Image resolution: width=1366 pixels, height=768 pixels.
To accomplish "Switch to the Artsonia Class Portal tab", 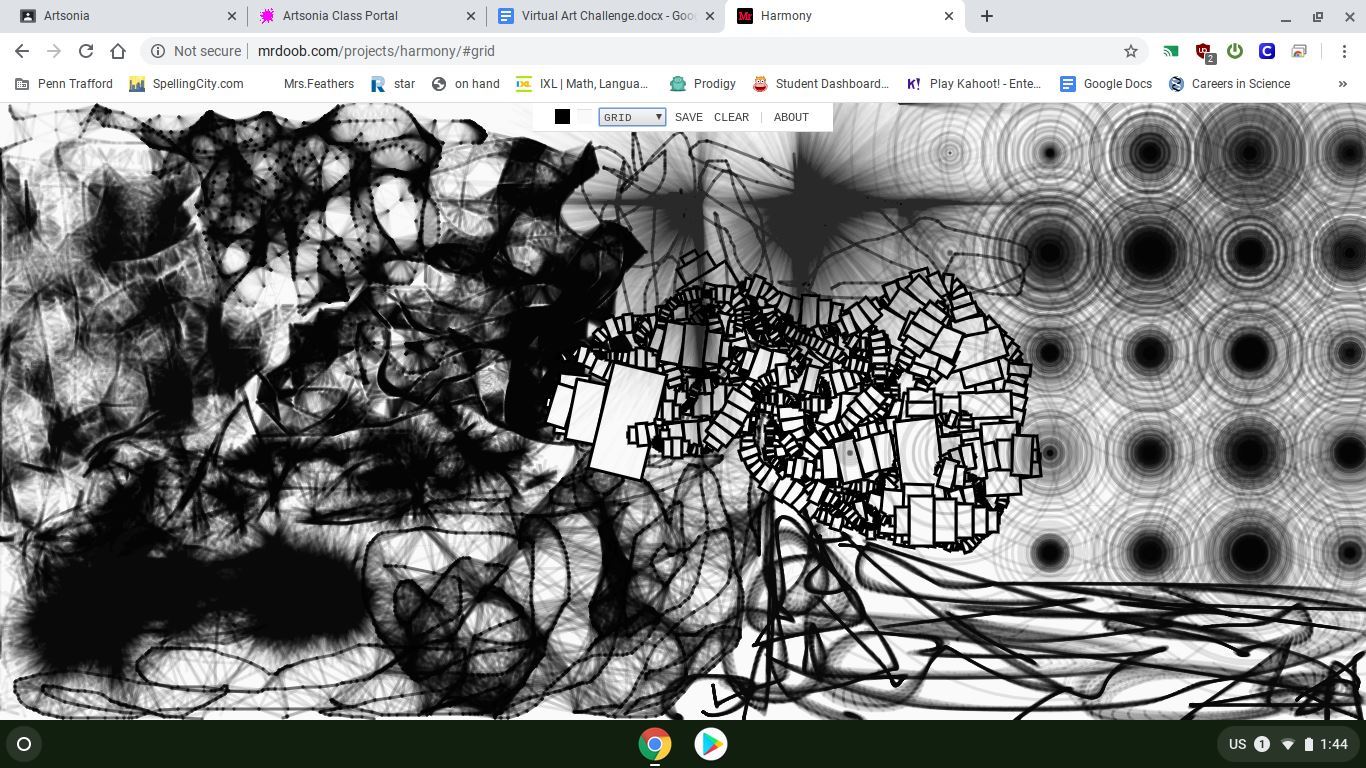I will coord(340,16).
